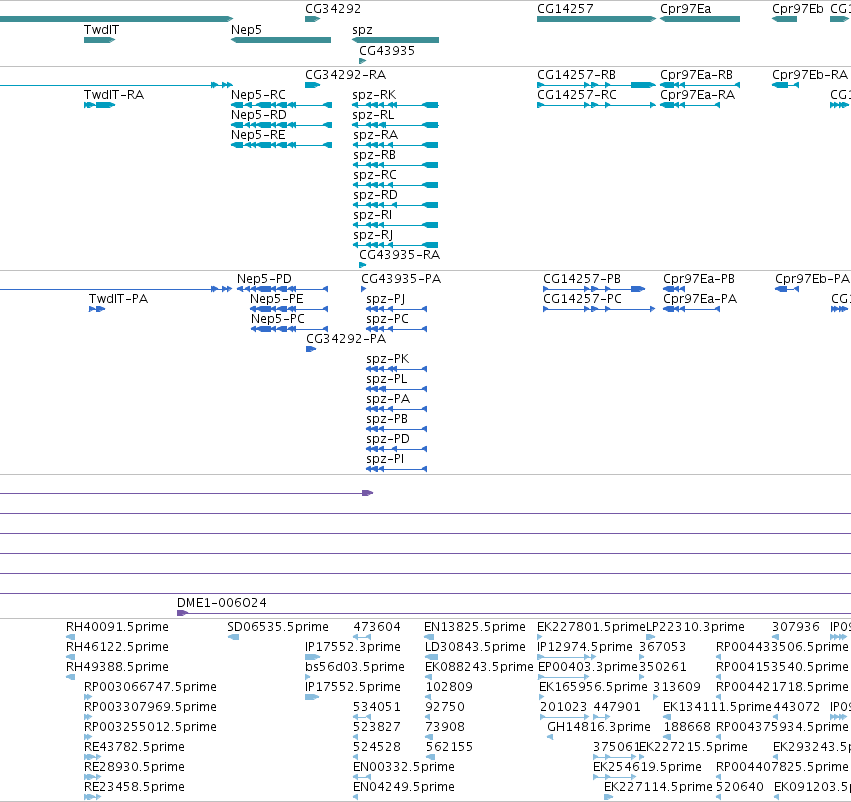Click the CG14257-PB protein label
Image resolution: width=851 pixels, height=802 pixels.
coord(582,279)
